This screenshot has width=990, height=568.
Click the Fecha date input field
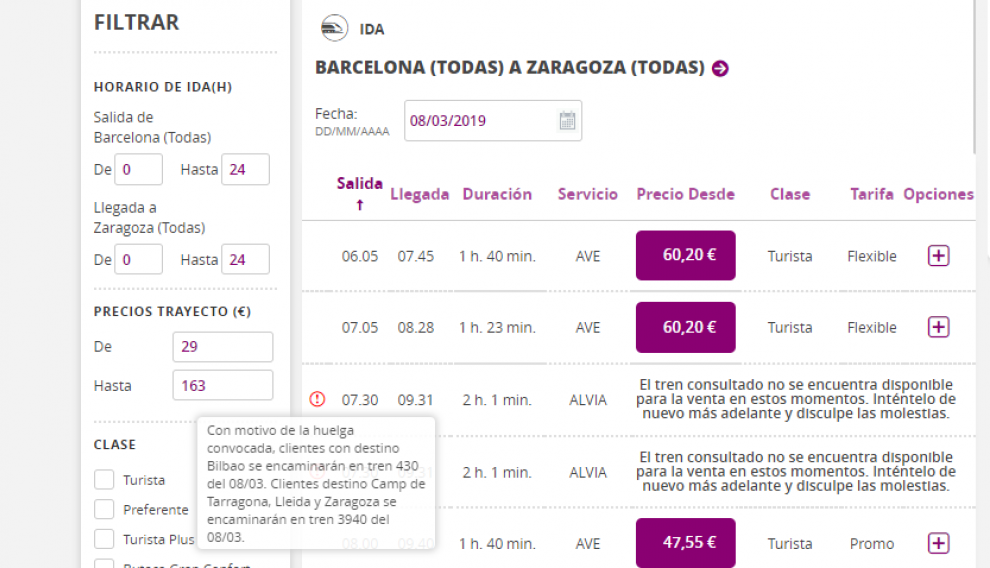point(493,121)
